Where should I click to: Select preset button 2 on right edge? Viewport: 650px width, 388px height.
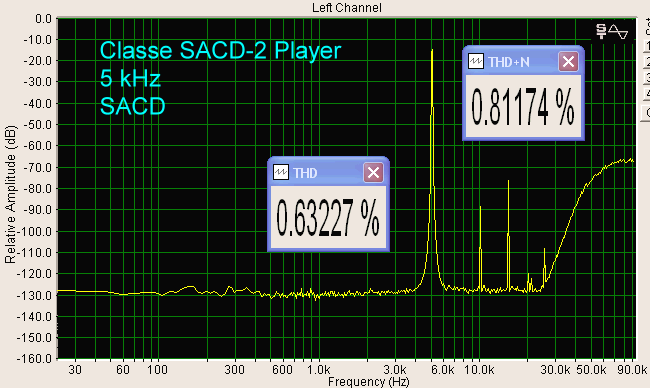[646, 62]
